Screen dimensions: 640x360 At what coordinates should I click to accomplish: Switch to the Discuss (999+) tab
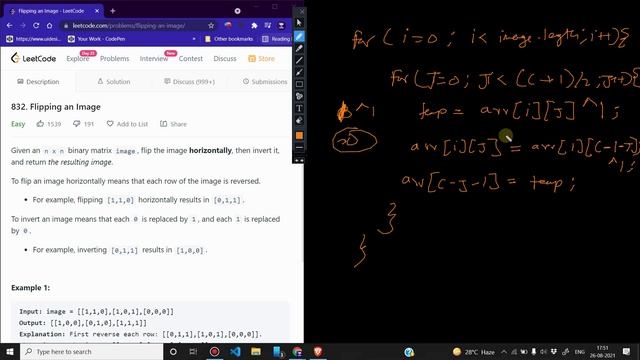(189, 82)
